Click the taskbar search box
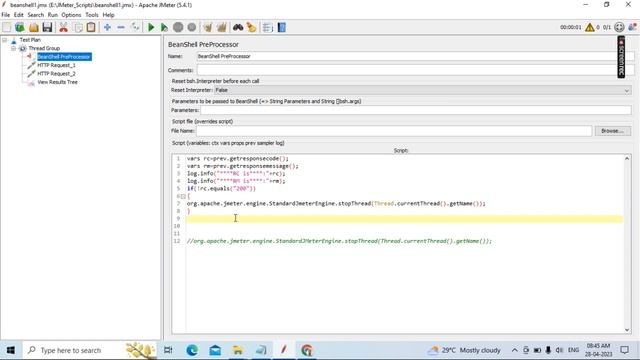The width and height of the screenshot is (640, 360). tap(90, 350)
